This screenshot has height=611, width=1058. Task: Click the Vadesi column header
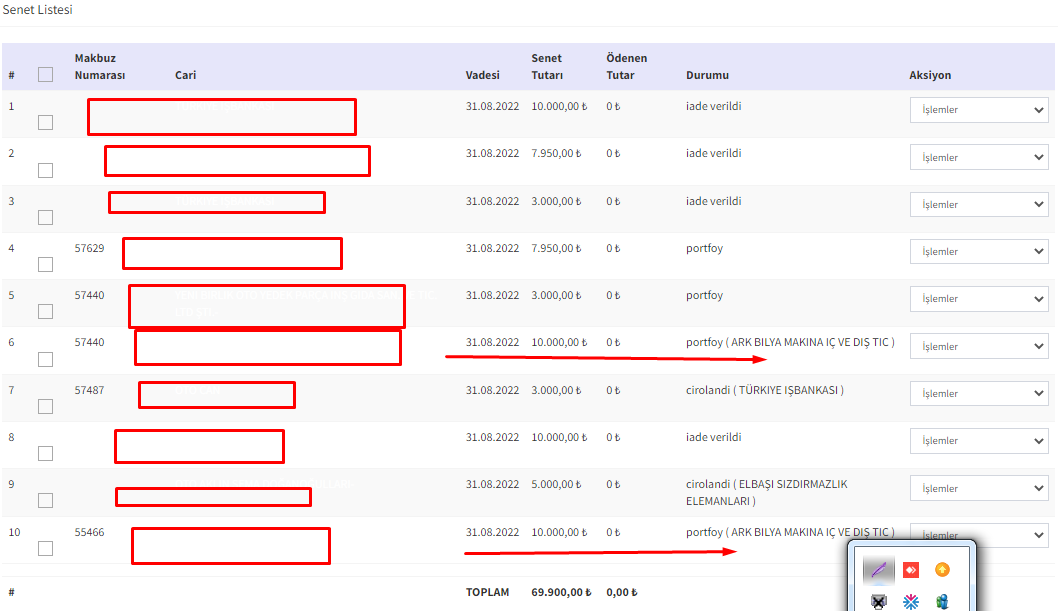[482, 75]
